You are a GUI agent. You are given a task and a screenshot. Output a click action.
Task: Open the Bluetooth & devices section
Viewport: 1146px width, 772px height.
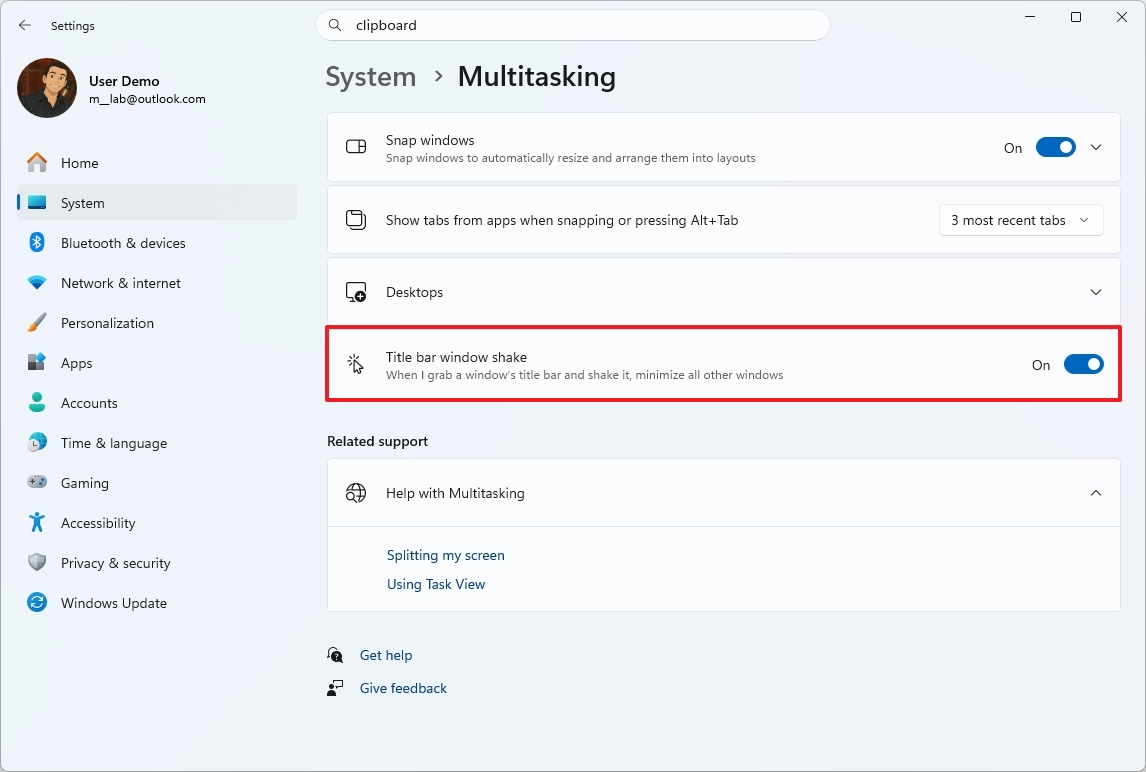[122, 242]
